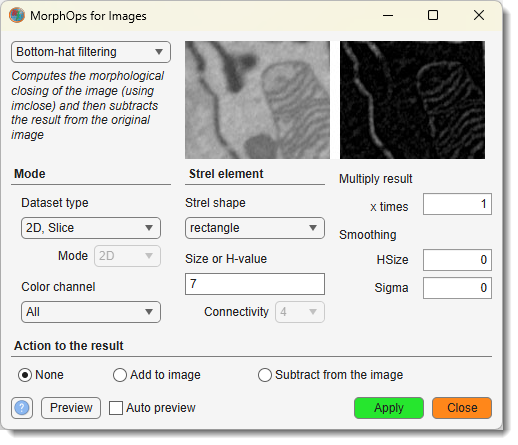Close the window with the title bar X
Image resolution: width=518 pixels, height=445 pixels.
[x=479, y=15]
